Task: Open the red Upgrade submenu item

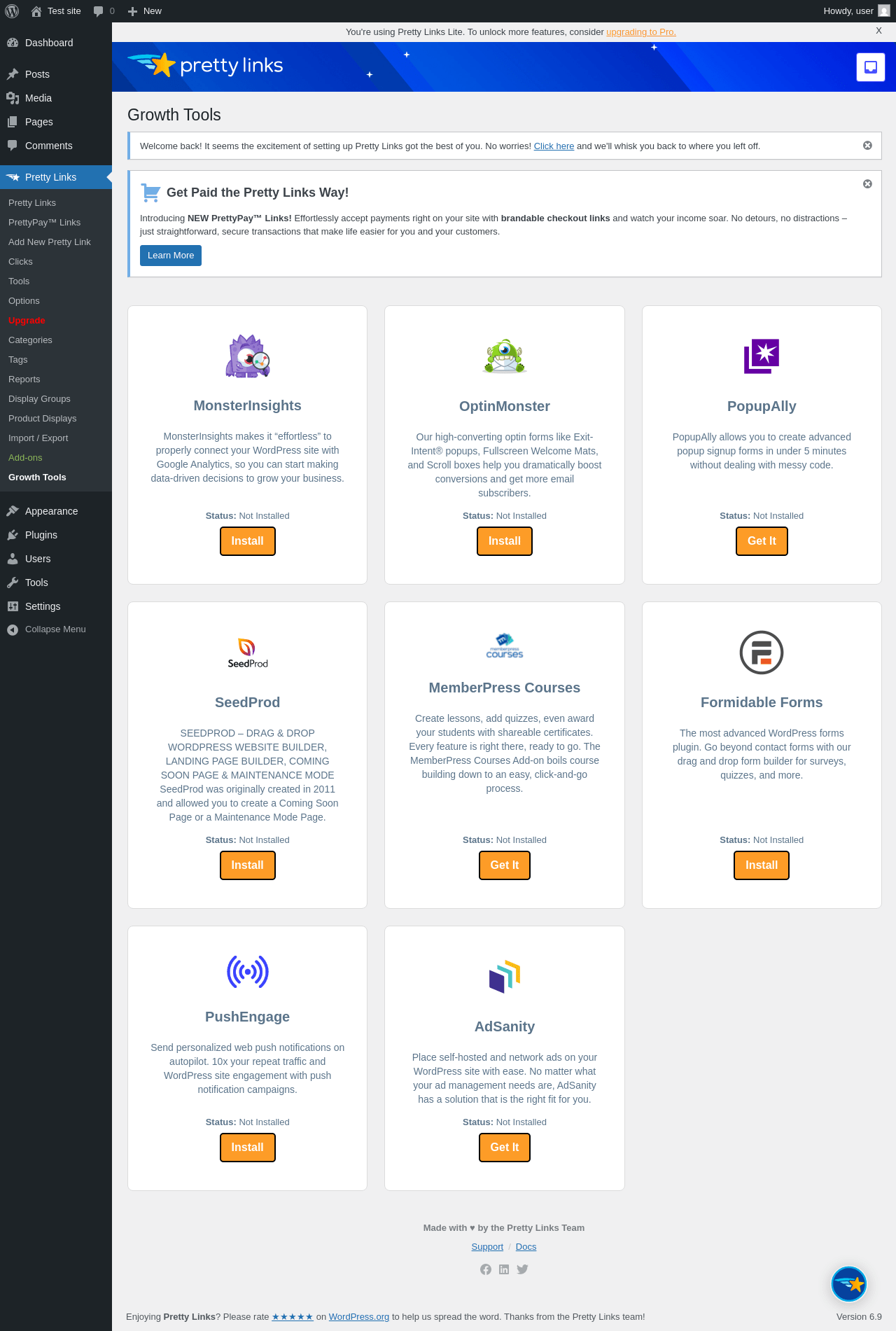Action: click(56, 321)
